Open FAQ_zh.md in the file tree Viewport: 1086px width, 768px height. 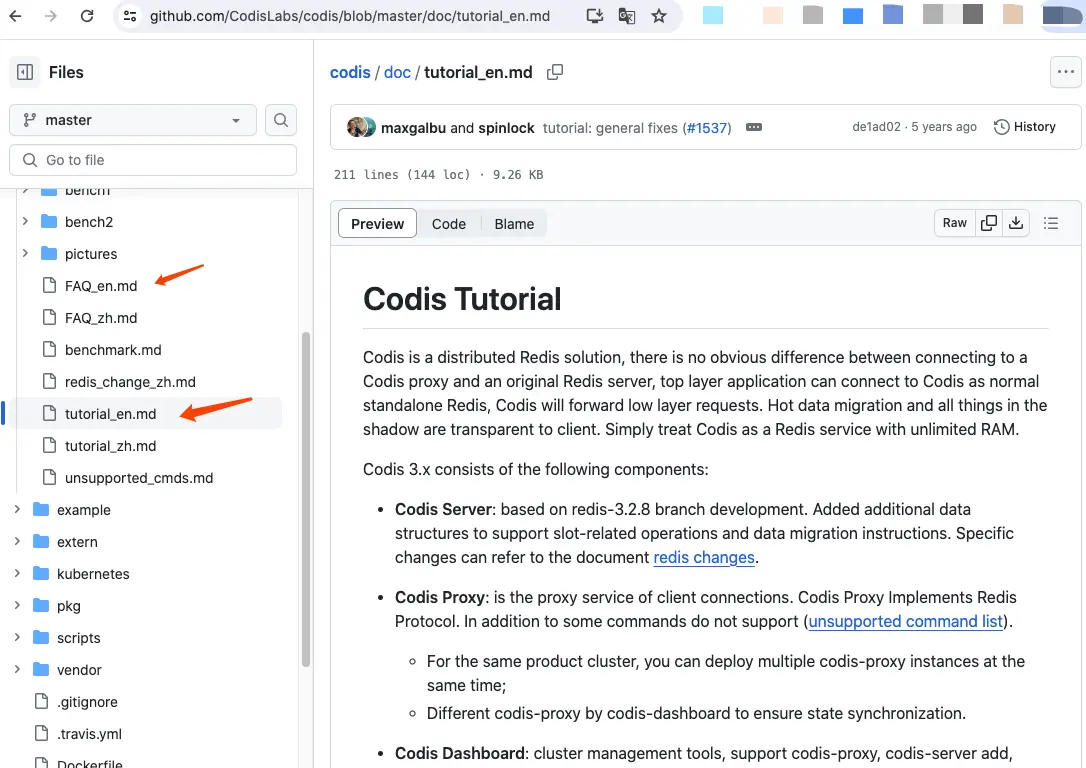click(x=101, y=318)
